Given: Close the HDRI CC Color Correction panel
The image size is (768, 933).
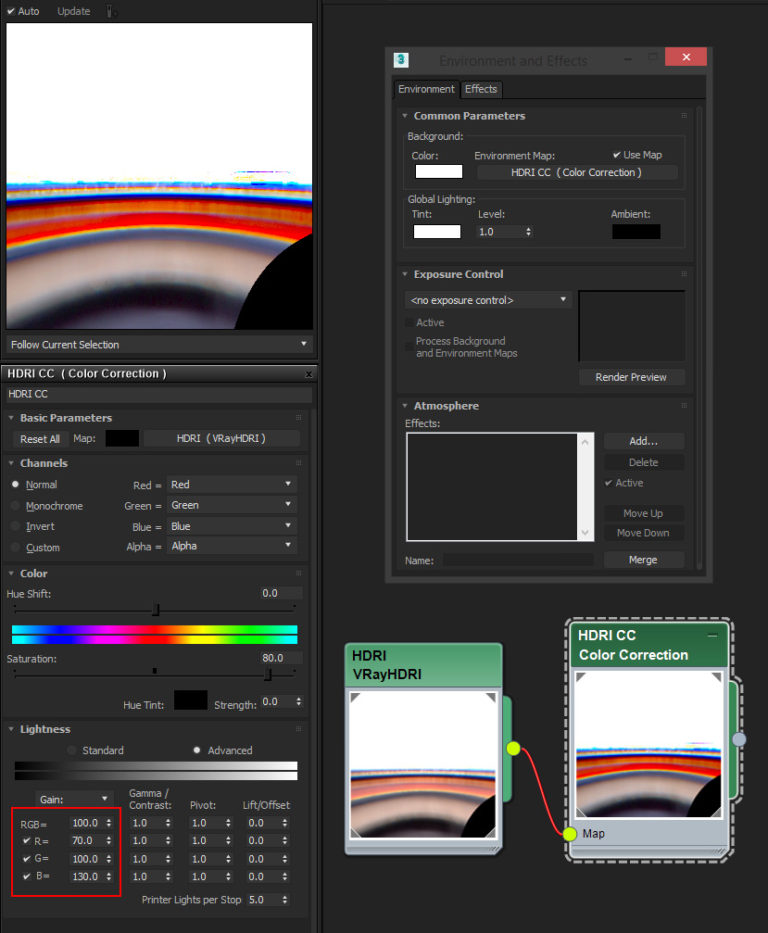Looking at the screenshot, I should click(308, 374).
